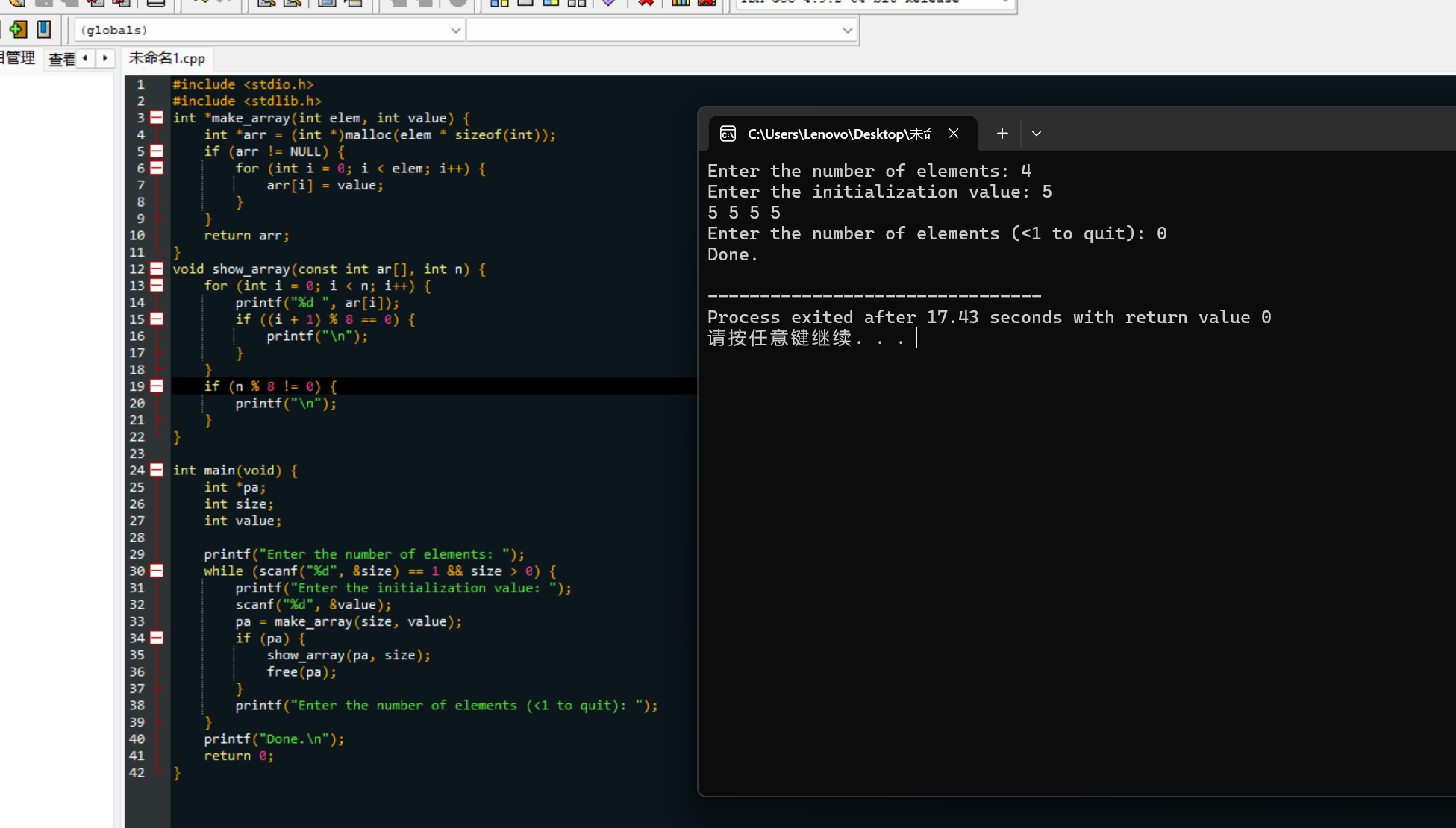Open a new terminal tab with plus
1456x828 pixels.
click(1002, 134)
